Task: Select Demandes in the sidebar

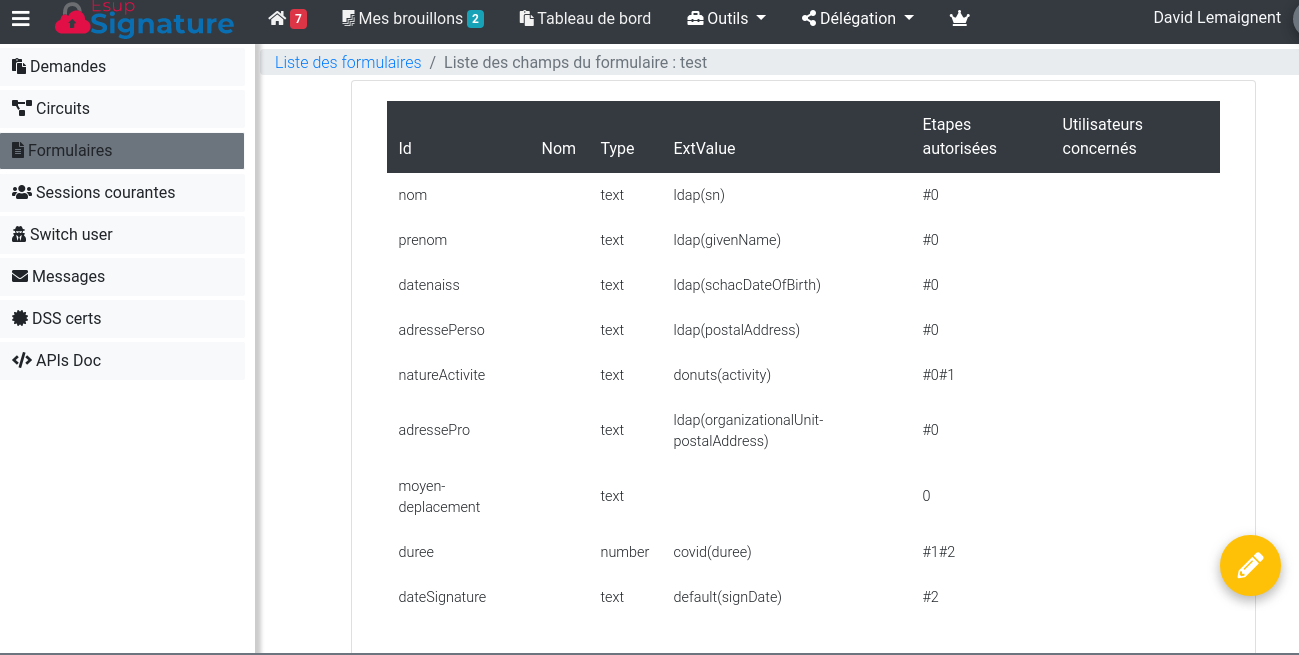Action: [67, 66]
